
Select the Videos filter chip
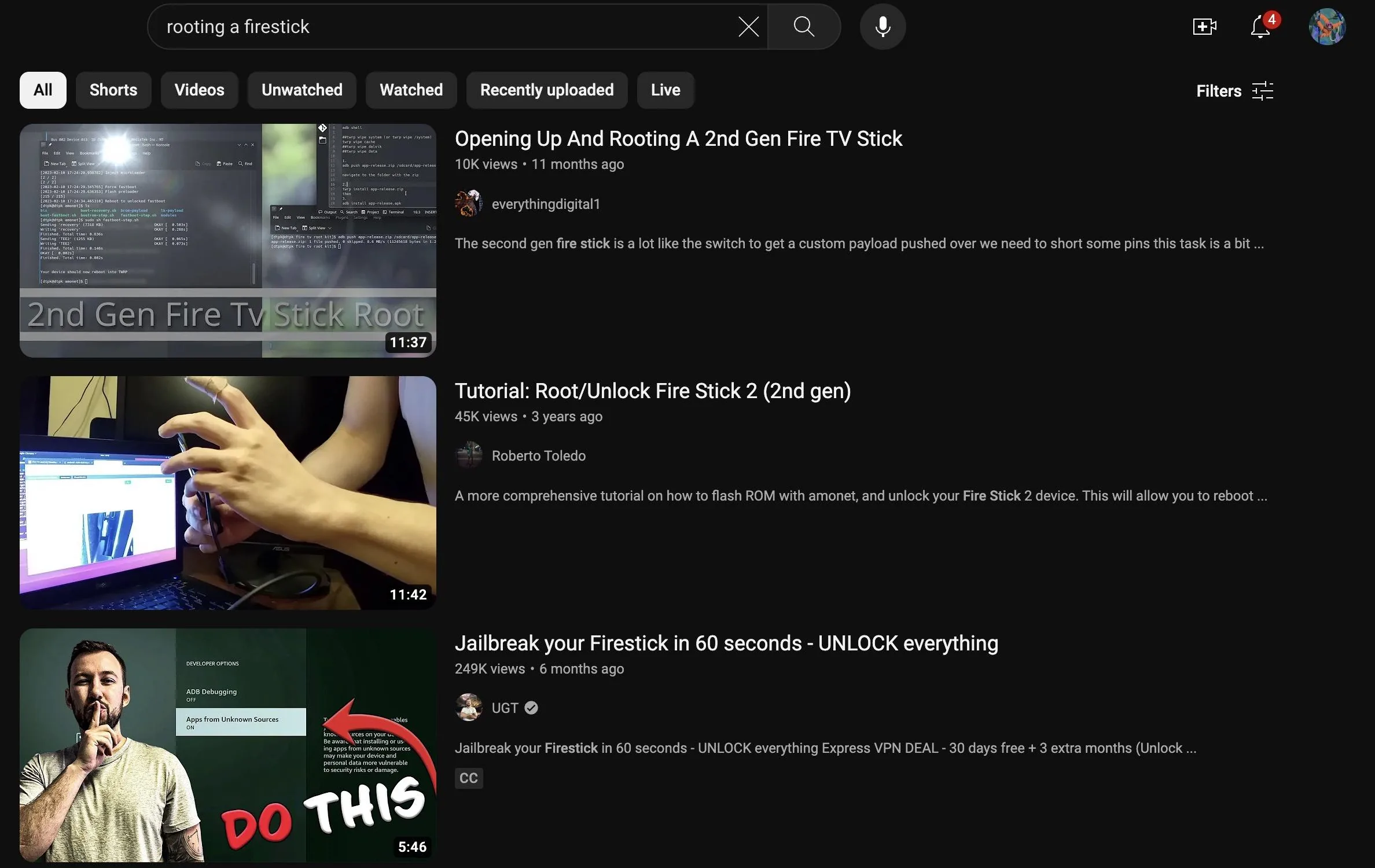click(200, 90)
